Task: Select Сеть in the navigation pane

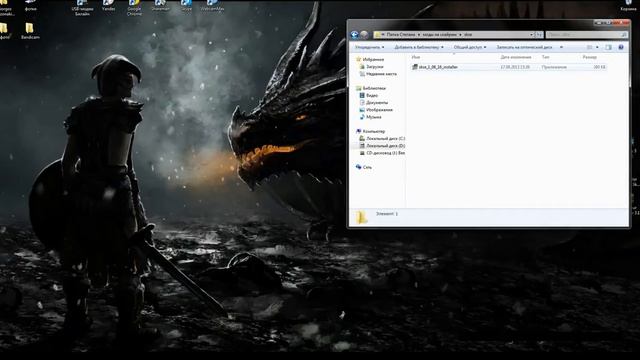Action: click(364, 167)
